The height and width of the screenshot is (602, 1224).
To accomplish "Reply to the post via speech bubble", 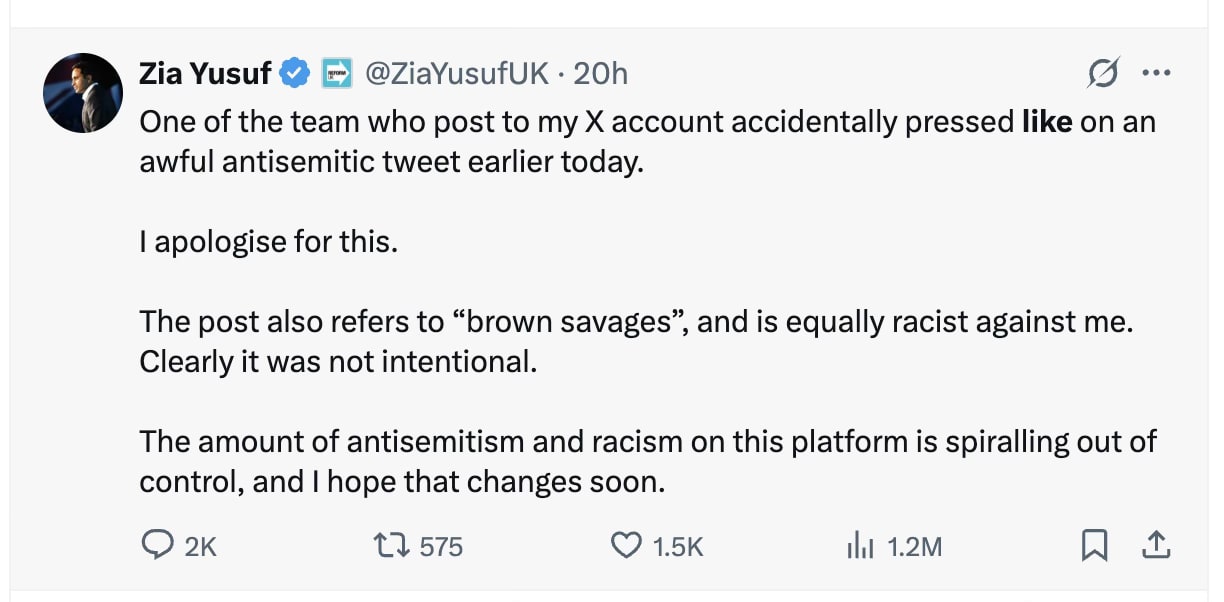I will click(157, 545).
